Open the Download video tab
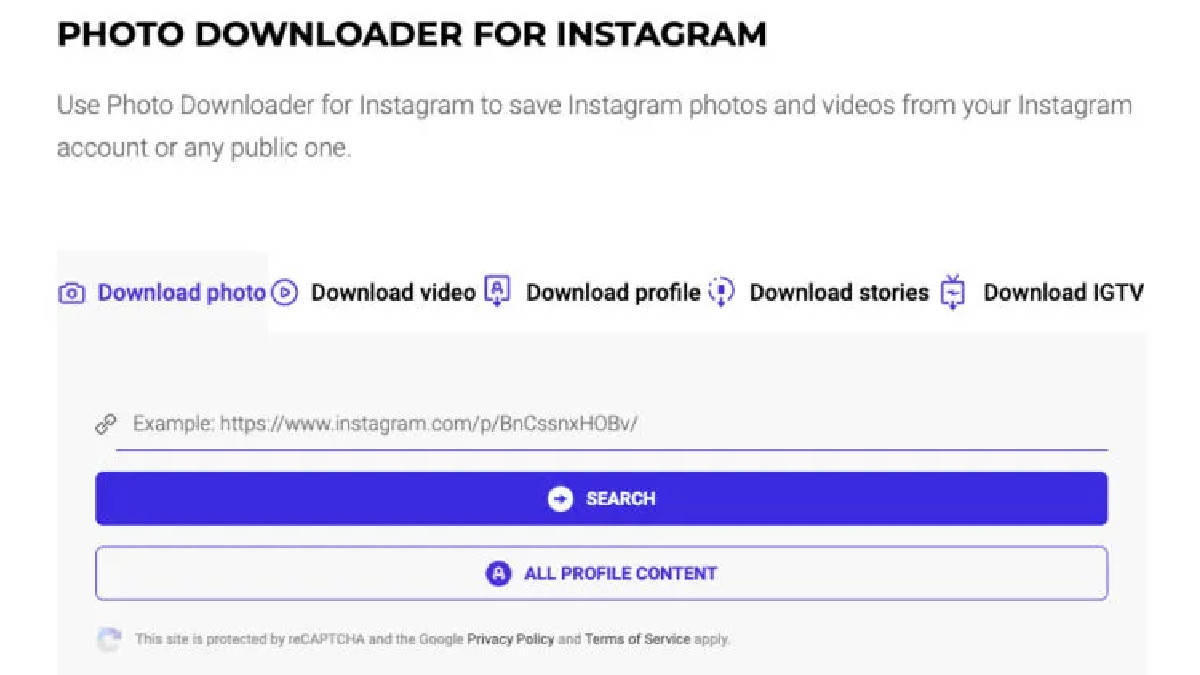 tap(376, 293)
